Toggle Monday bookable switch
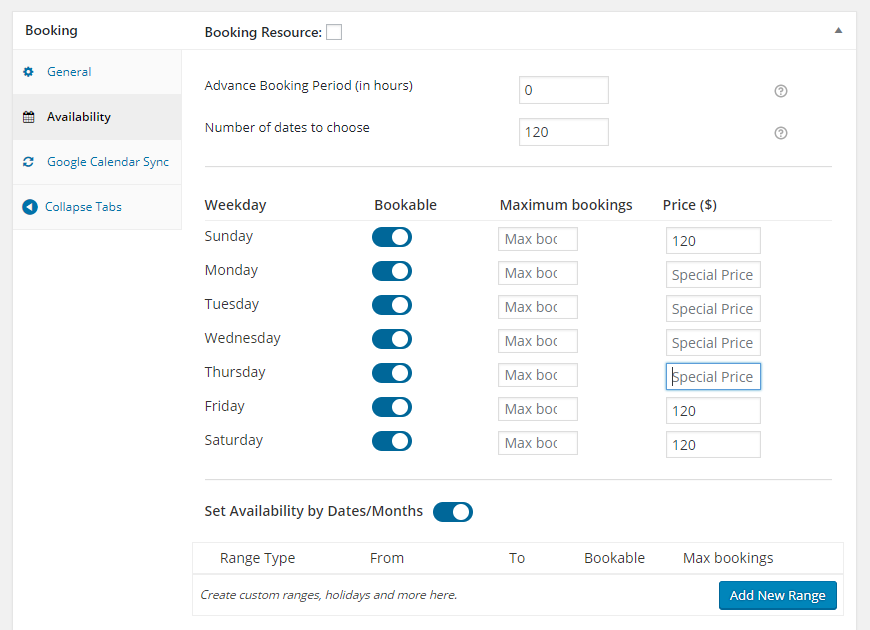 point(392,271)
